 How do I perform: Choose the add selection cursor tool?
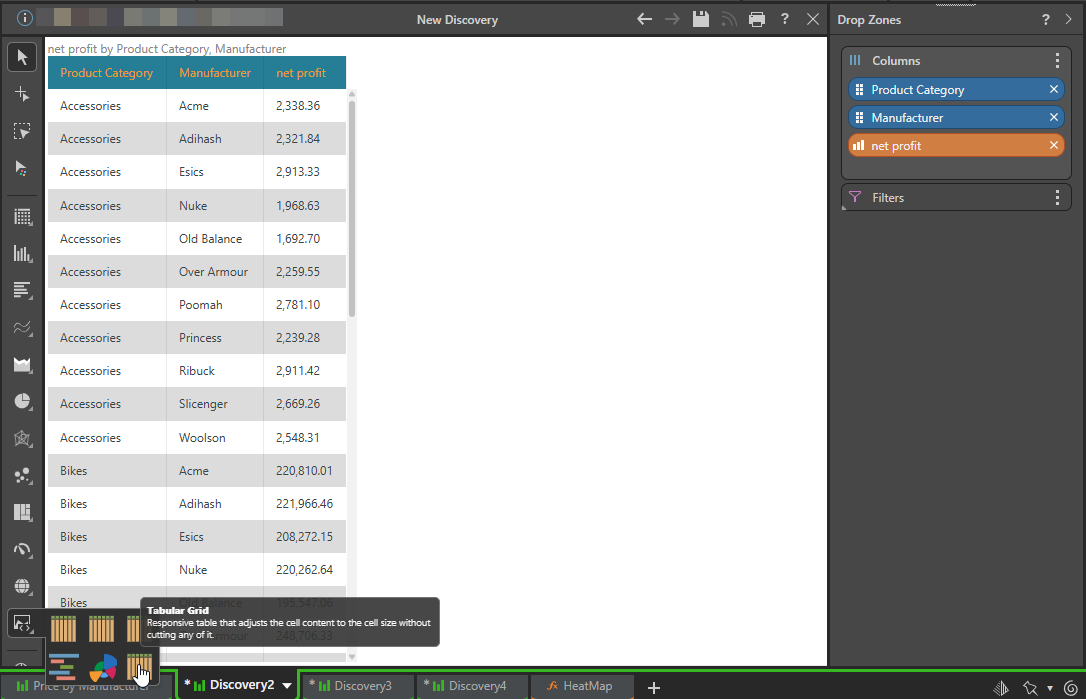22,94
